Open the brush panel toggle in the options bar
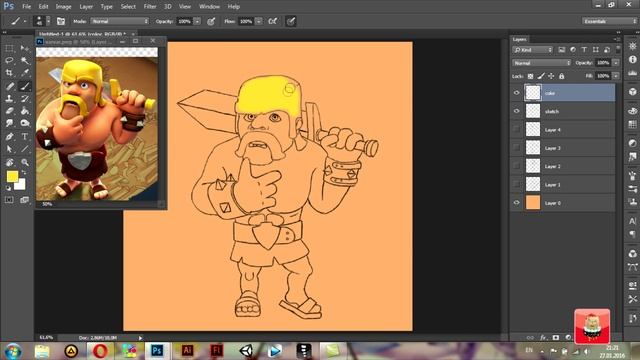The width and height of the screenshot is (640, 360). tap(61, 21)
